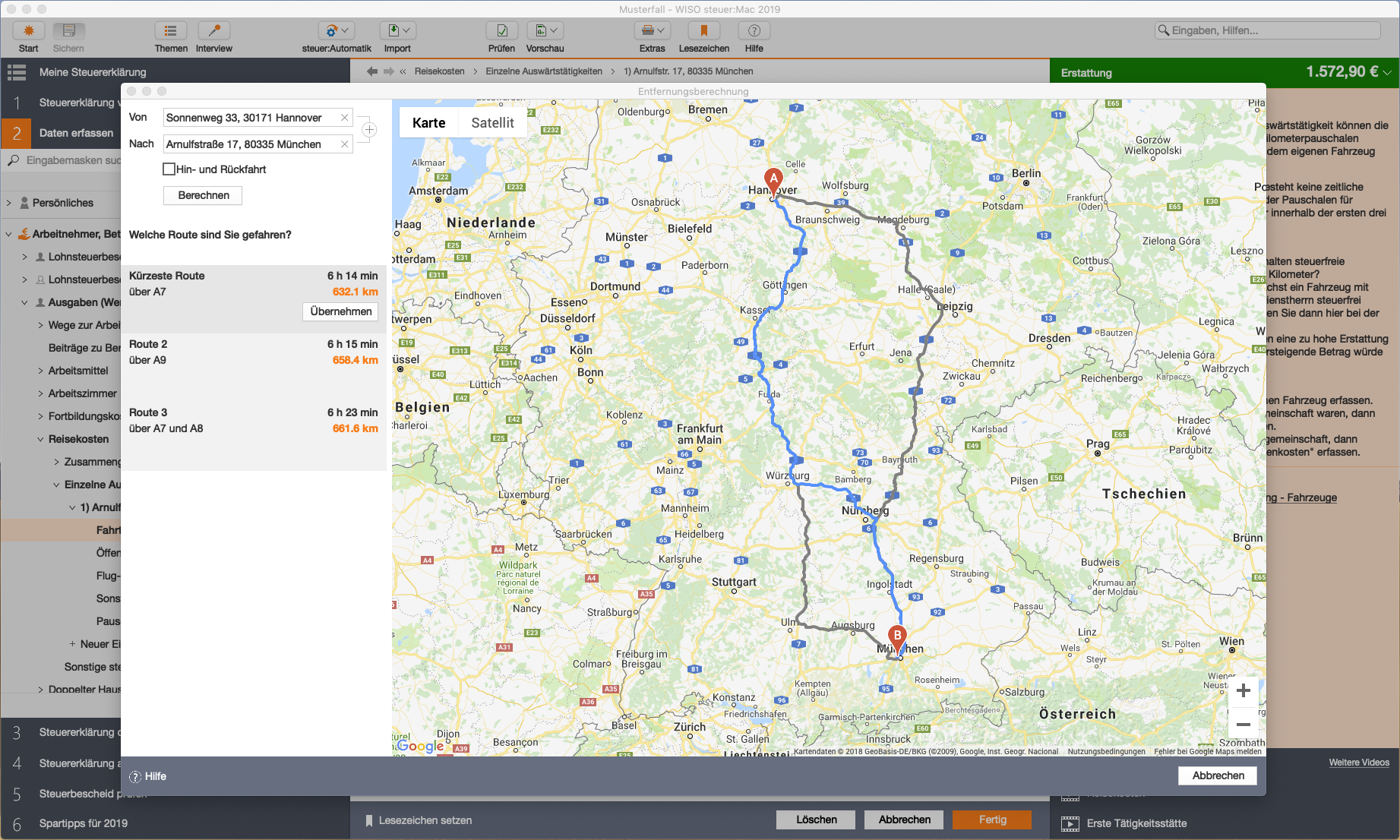The image size is (1400, 840).
Task: Expand the Erstattung amount dropdown
Action: (x=1388, y=72)
